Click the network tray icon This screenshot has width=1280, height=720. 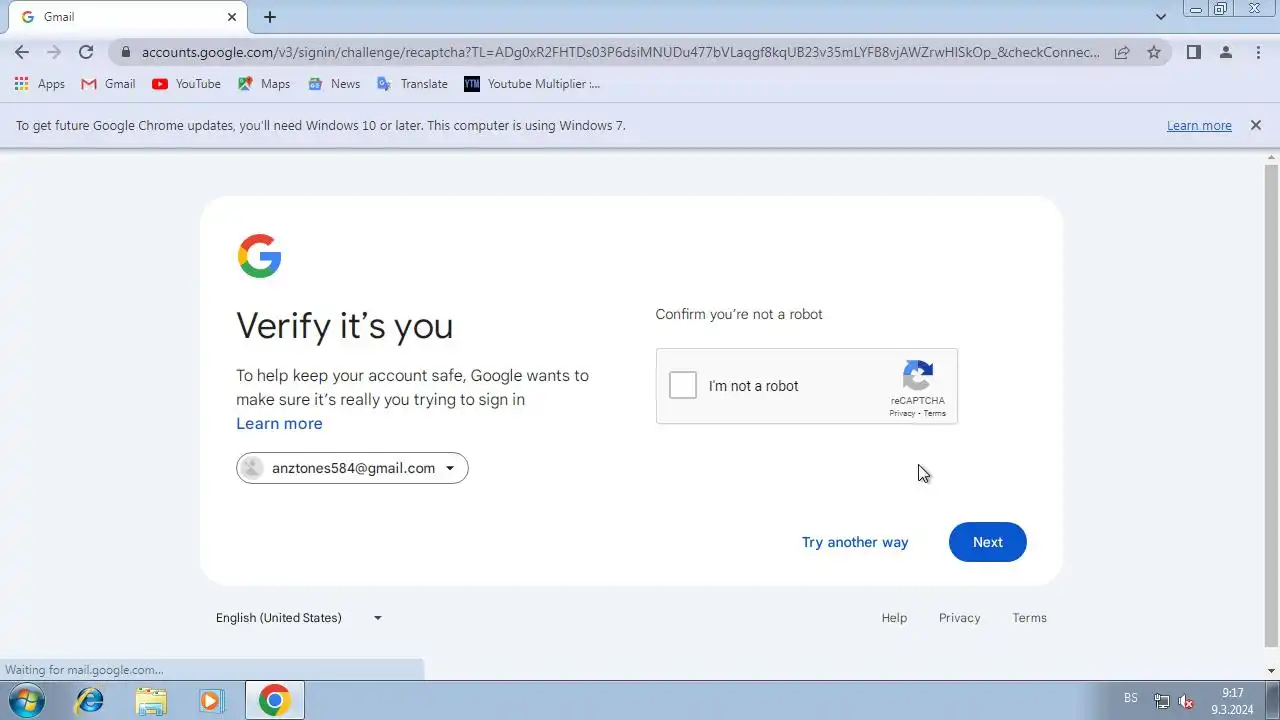pos(1161,701)
